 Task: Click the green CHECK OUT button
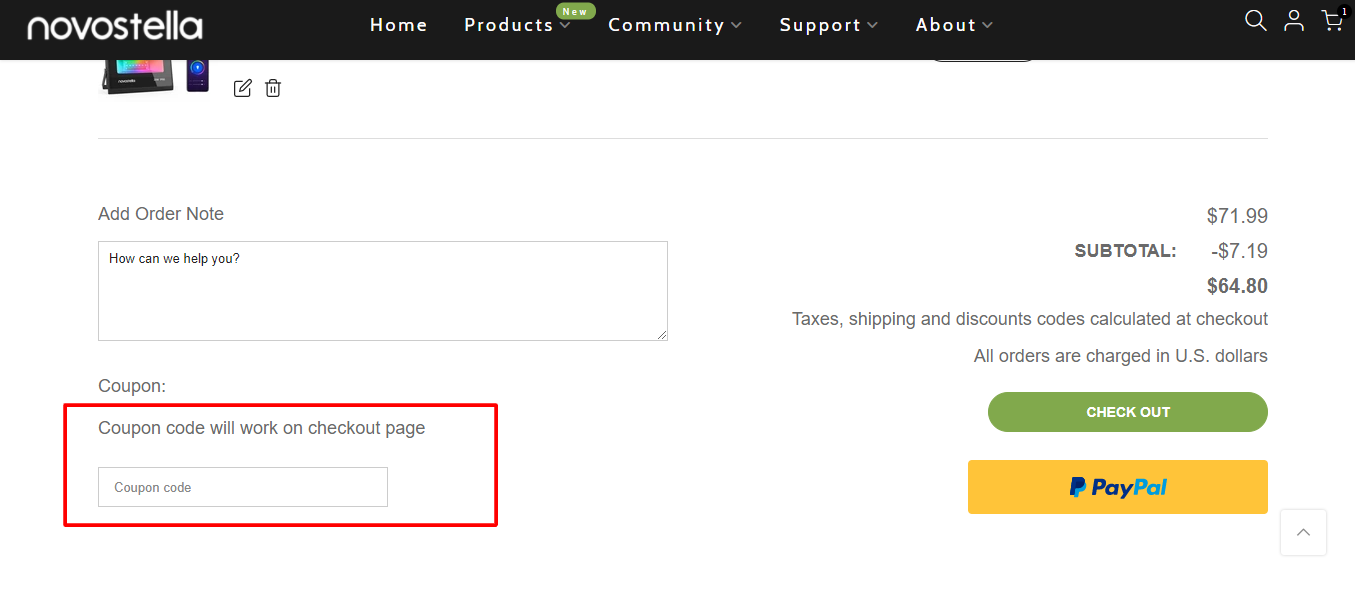pos(1128,412)
